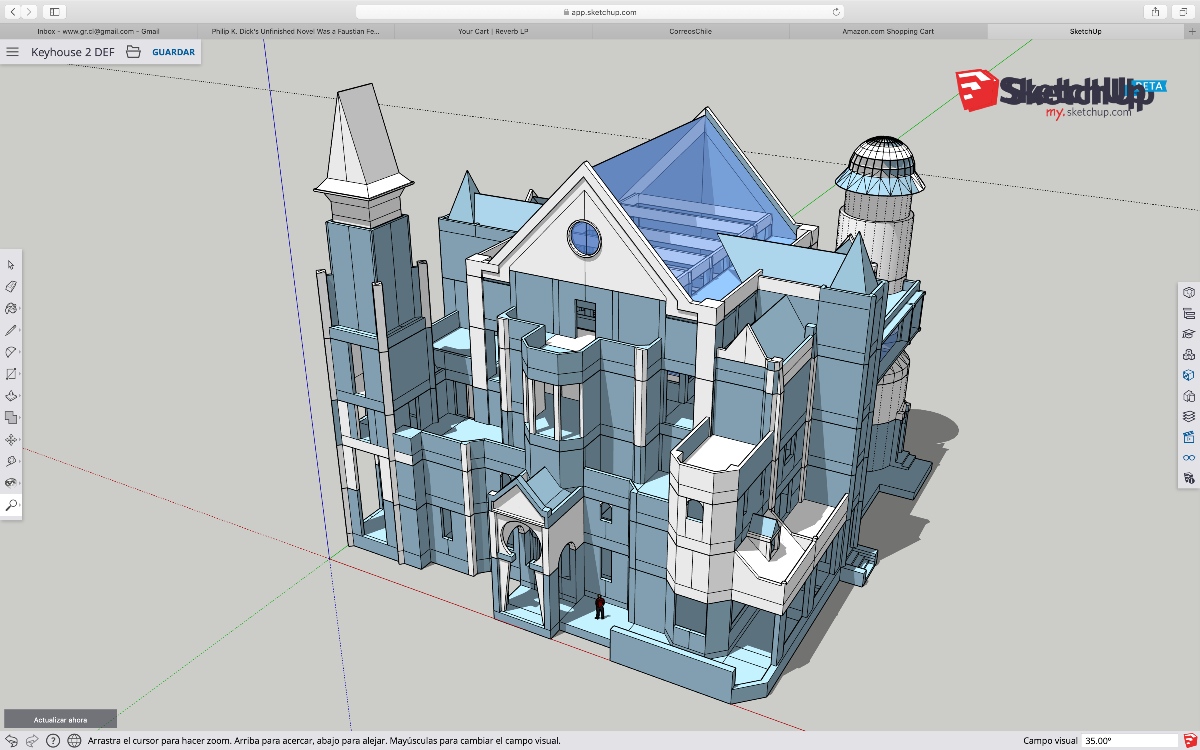1200x750 pixels.
Task: Switch to the Amazon.com Shopping Cart tab
Action: pyautogui.click(x=888, y=31)
